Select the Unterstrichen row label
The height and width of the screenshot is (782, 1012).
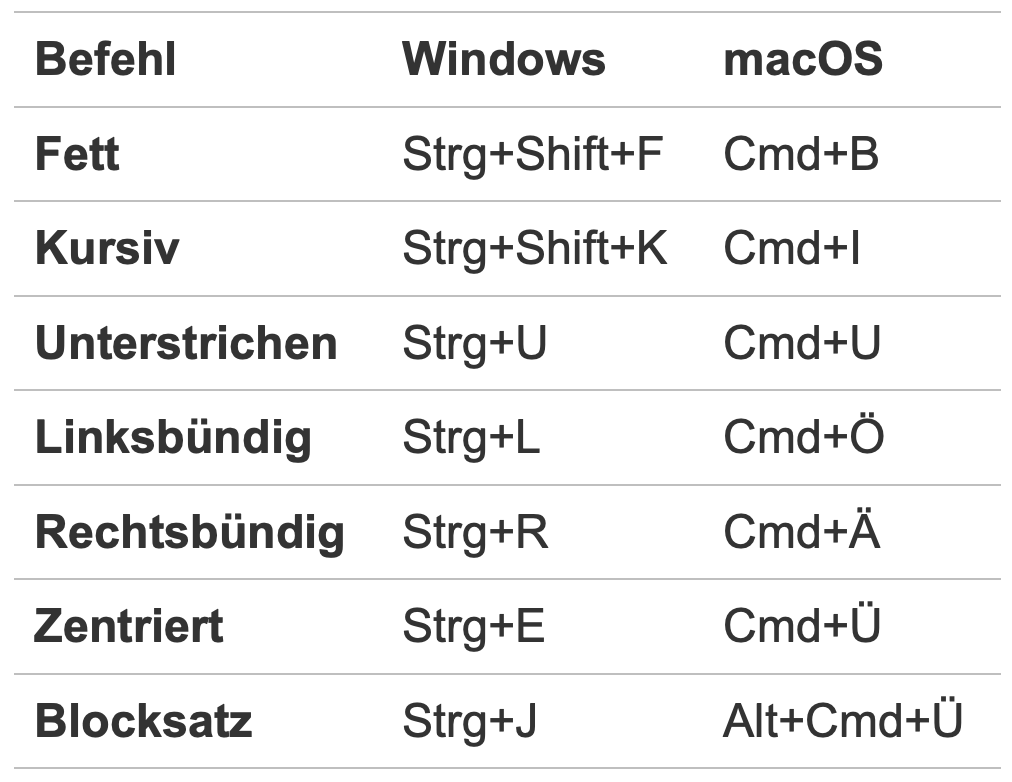186,344
